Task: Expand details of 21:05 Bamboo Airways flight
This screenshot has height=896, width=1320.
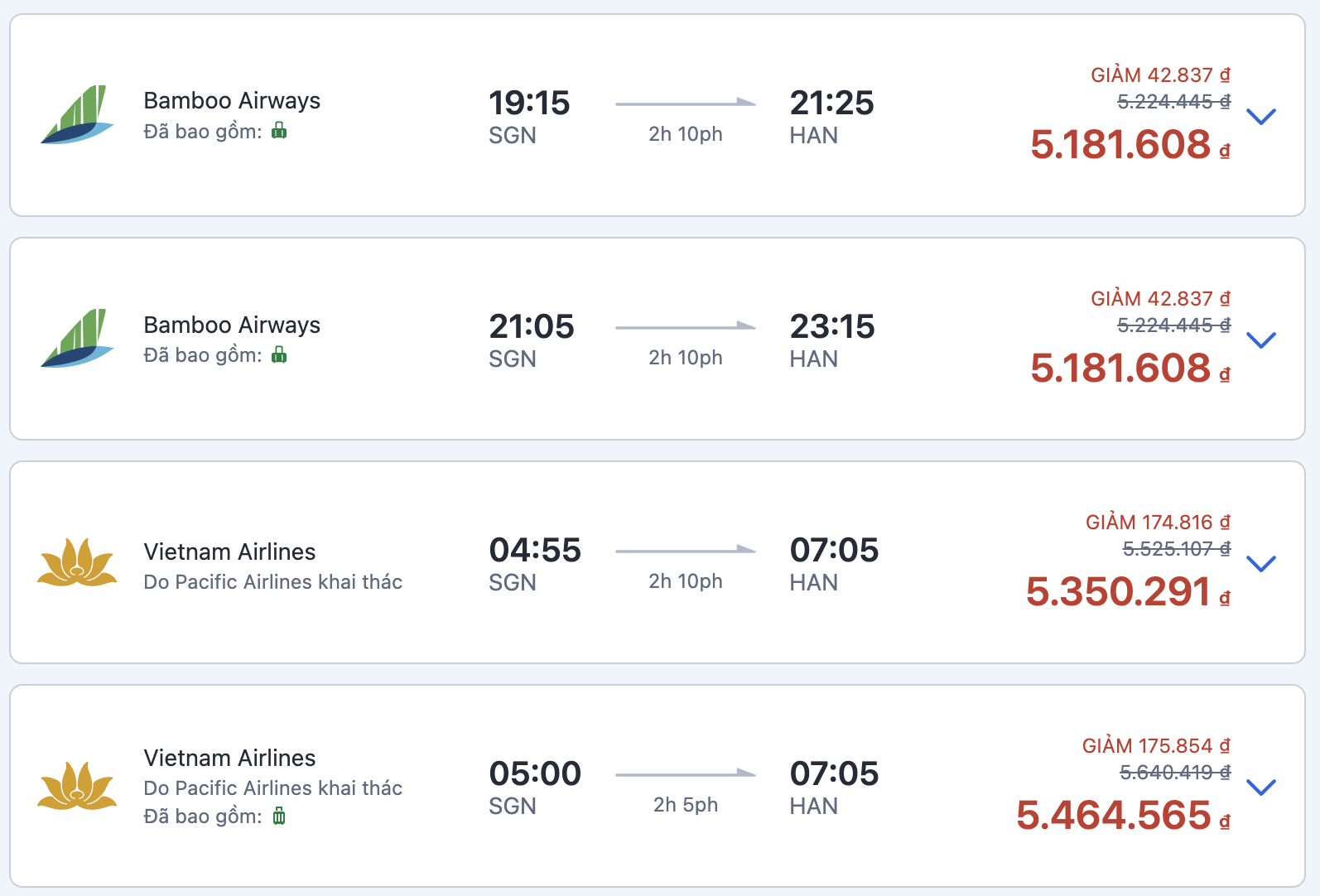Action: (x=1260, y=340)
